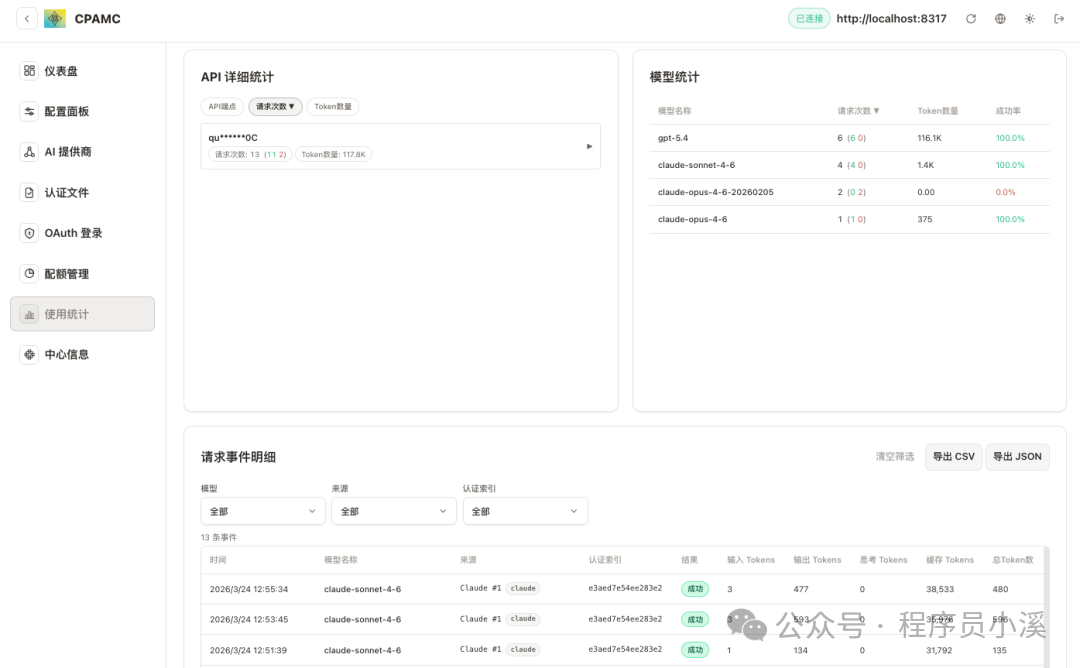Open 仪表盘 in the sidebar
Viewport: 1080px width, 668px height.
pyautogui.click(x=83, y=70)
